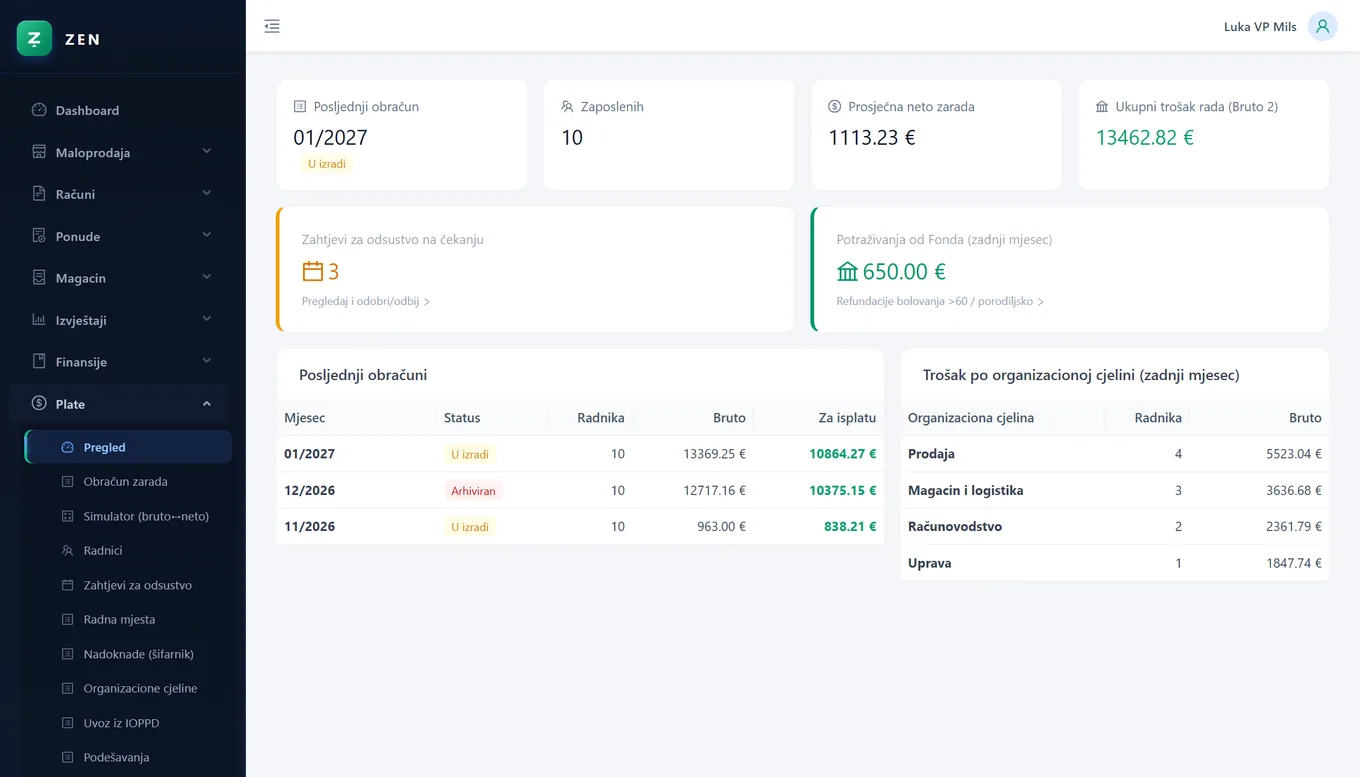Screen dimensions: 1360x777
Task: Click the 11/2026 month cell
Action: tap(309, 527)
